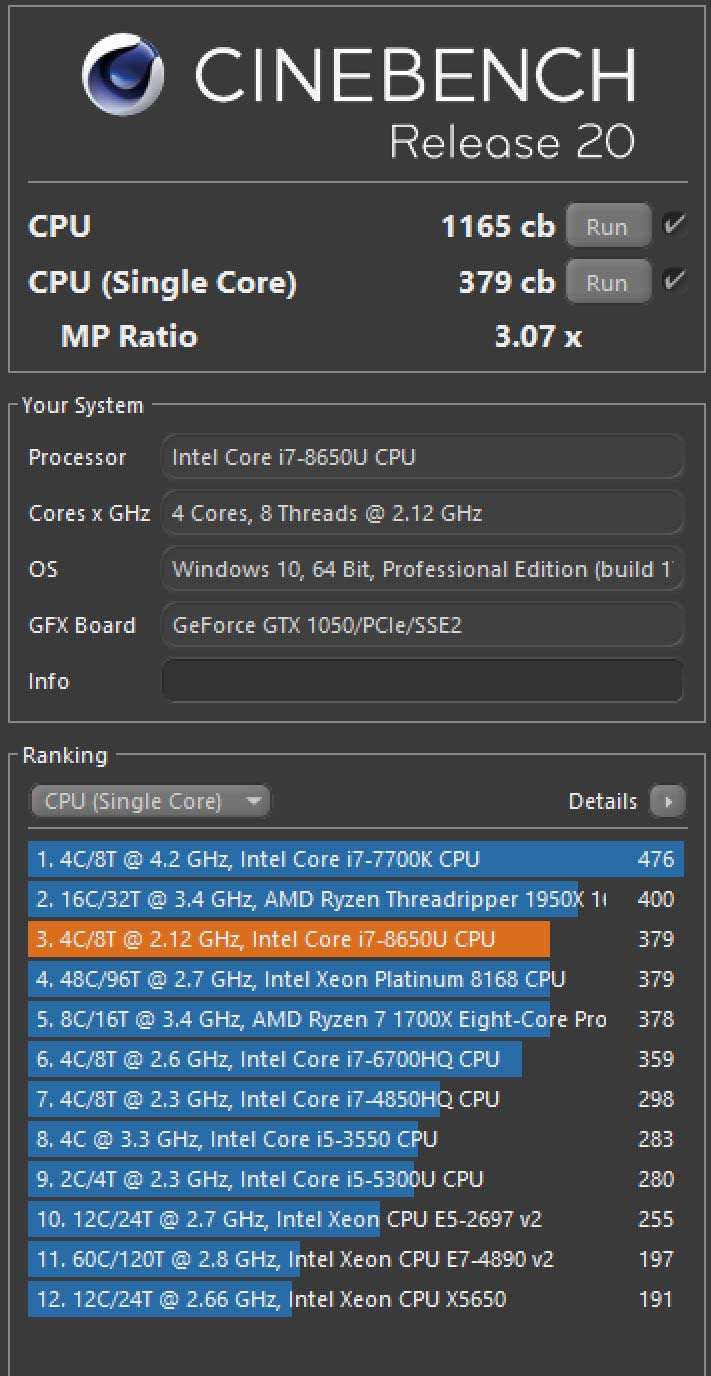Select ranking row Intel Xeon E5-2697 v2
711x1376 pixels.
pyautogui.click(x=356, y=1219)
